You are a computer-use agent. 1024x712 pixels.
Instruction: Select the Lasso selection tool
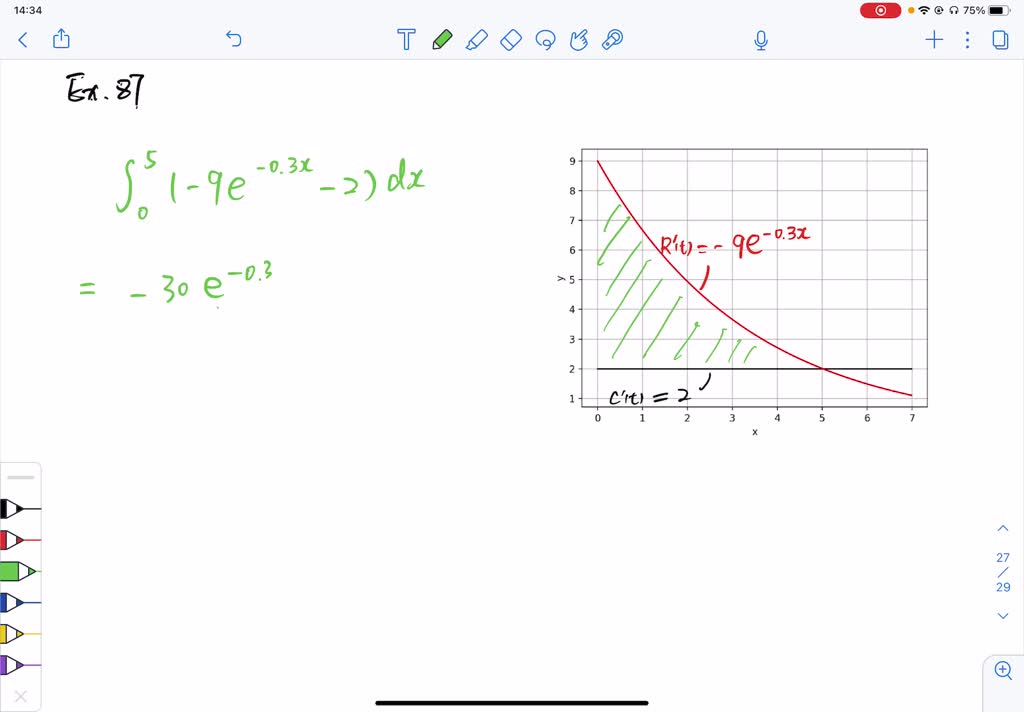click(545, 40)
